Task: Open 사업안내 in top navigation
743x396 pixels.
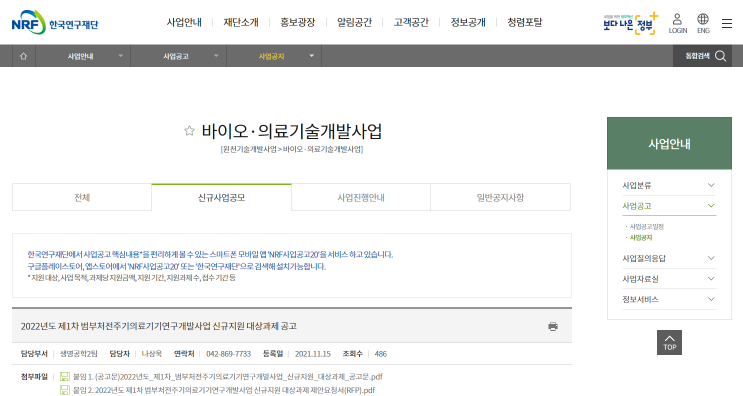Action: pyautogui.click(x=184, y=22)
